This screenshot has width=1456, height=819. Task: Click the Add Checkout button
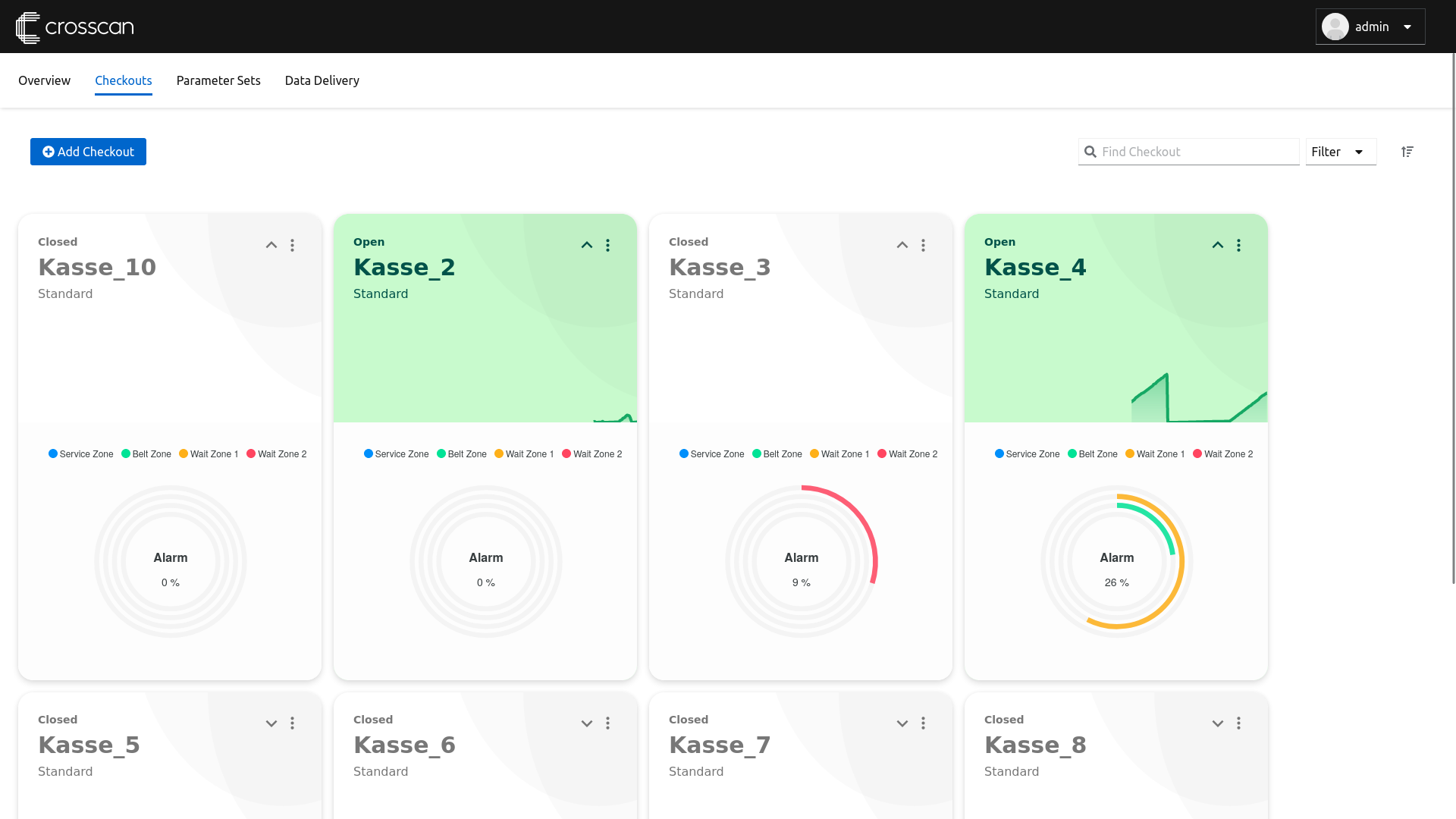pos(88,152)
